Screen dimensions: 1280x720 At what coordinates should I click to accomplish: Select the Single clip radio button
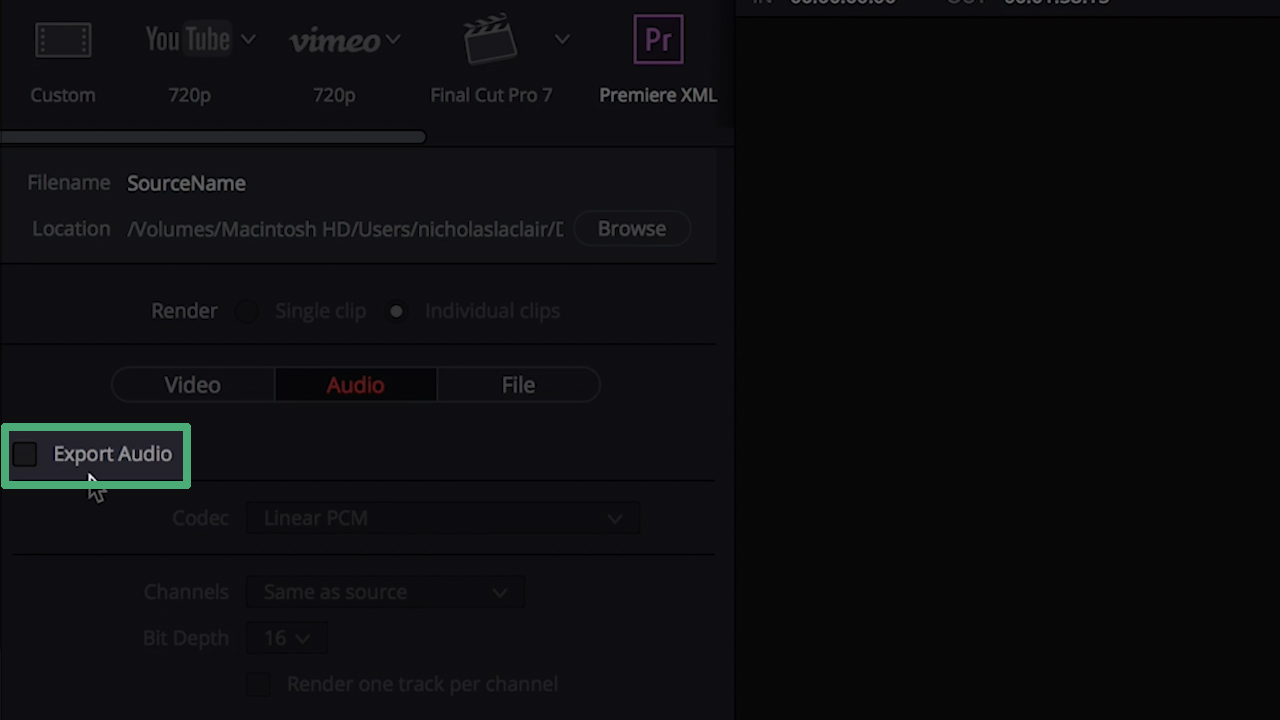(x=246, y=311)
